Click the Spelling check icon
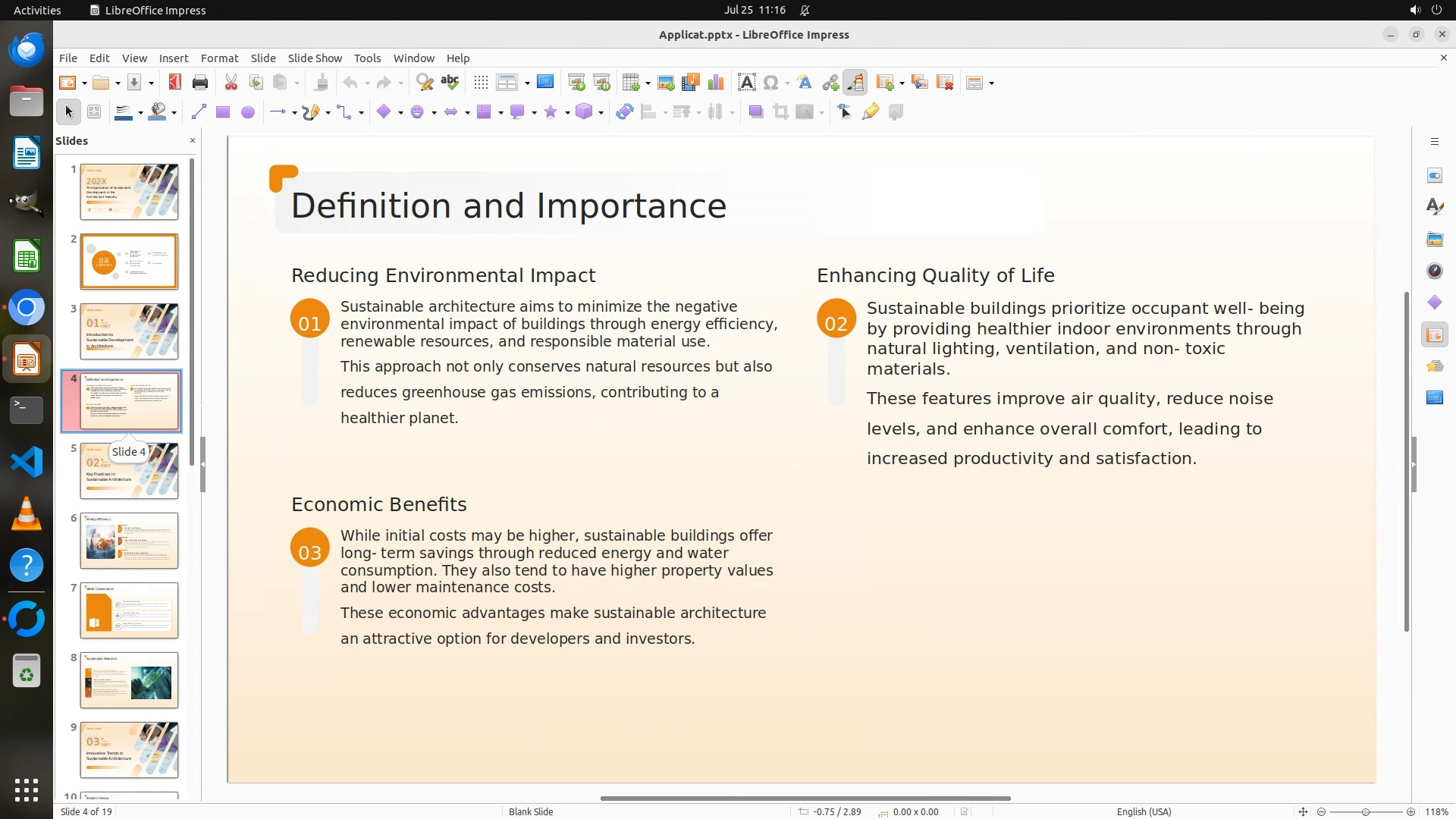 click(450, 83)
